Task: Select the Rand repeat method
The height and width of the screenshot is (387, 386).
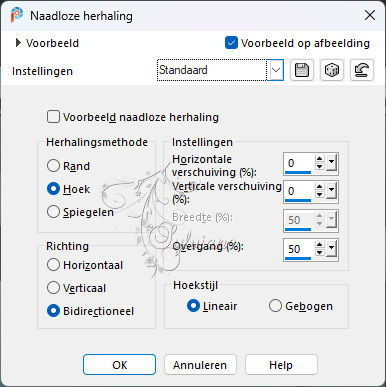Action: [53, 166]
